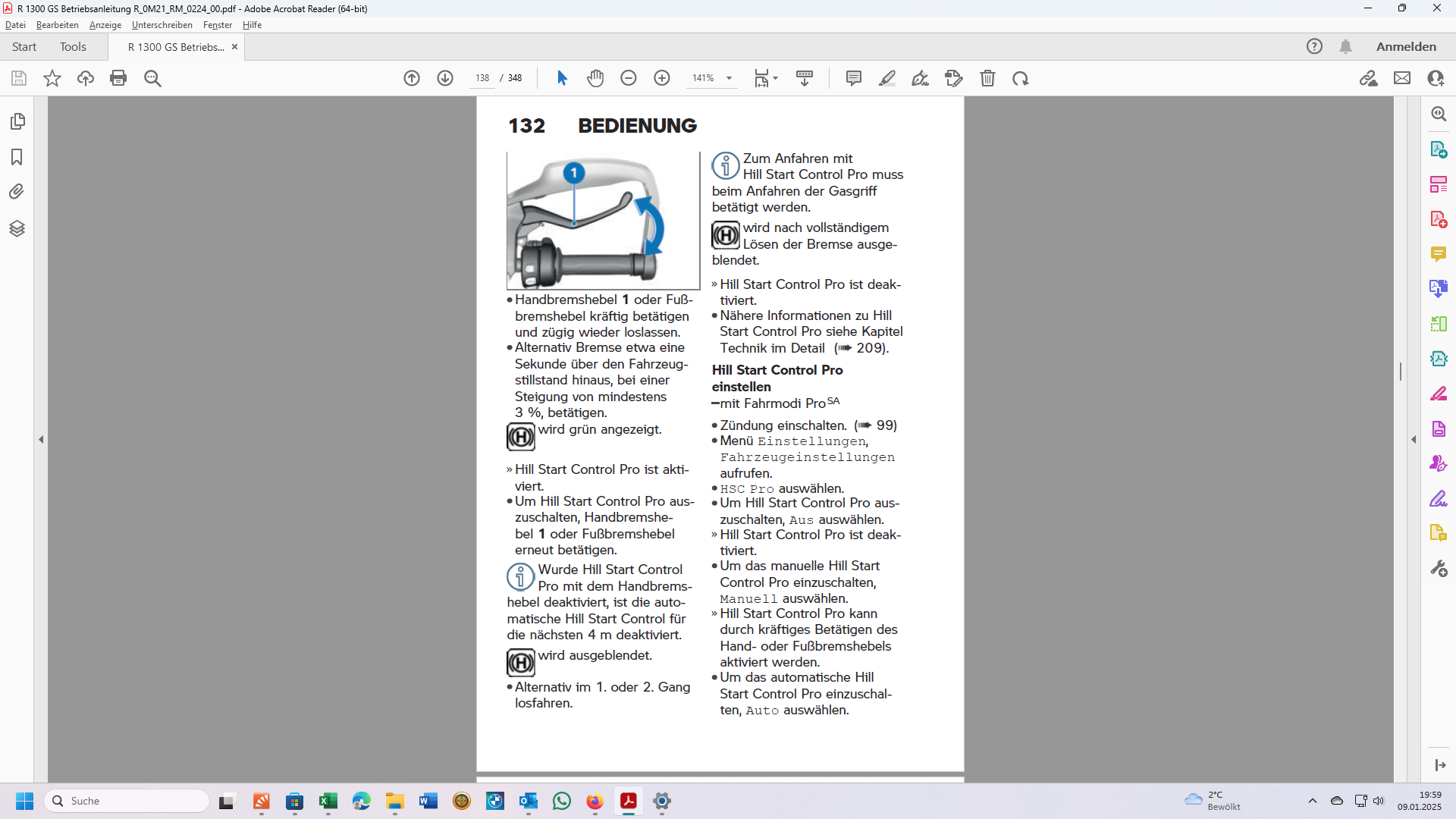
Task: Open the share with others person icon
Action: 1436,78
